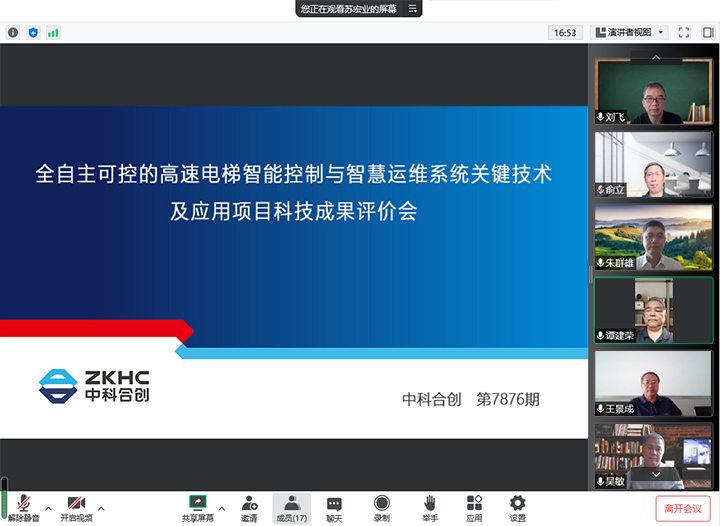Click slide title line 及应用项目科技成果评价会
720x526 pixels.
(x=293, y=212)
